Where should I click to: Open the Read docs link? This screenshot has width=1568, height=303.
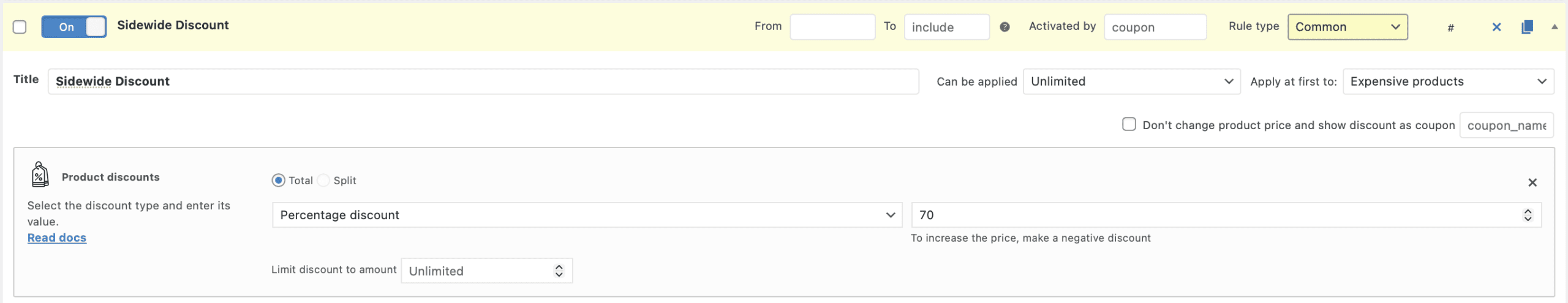[57, 238]
